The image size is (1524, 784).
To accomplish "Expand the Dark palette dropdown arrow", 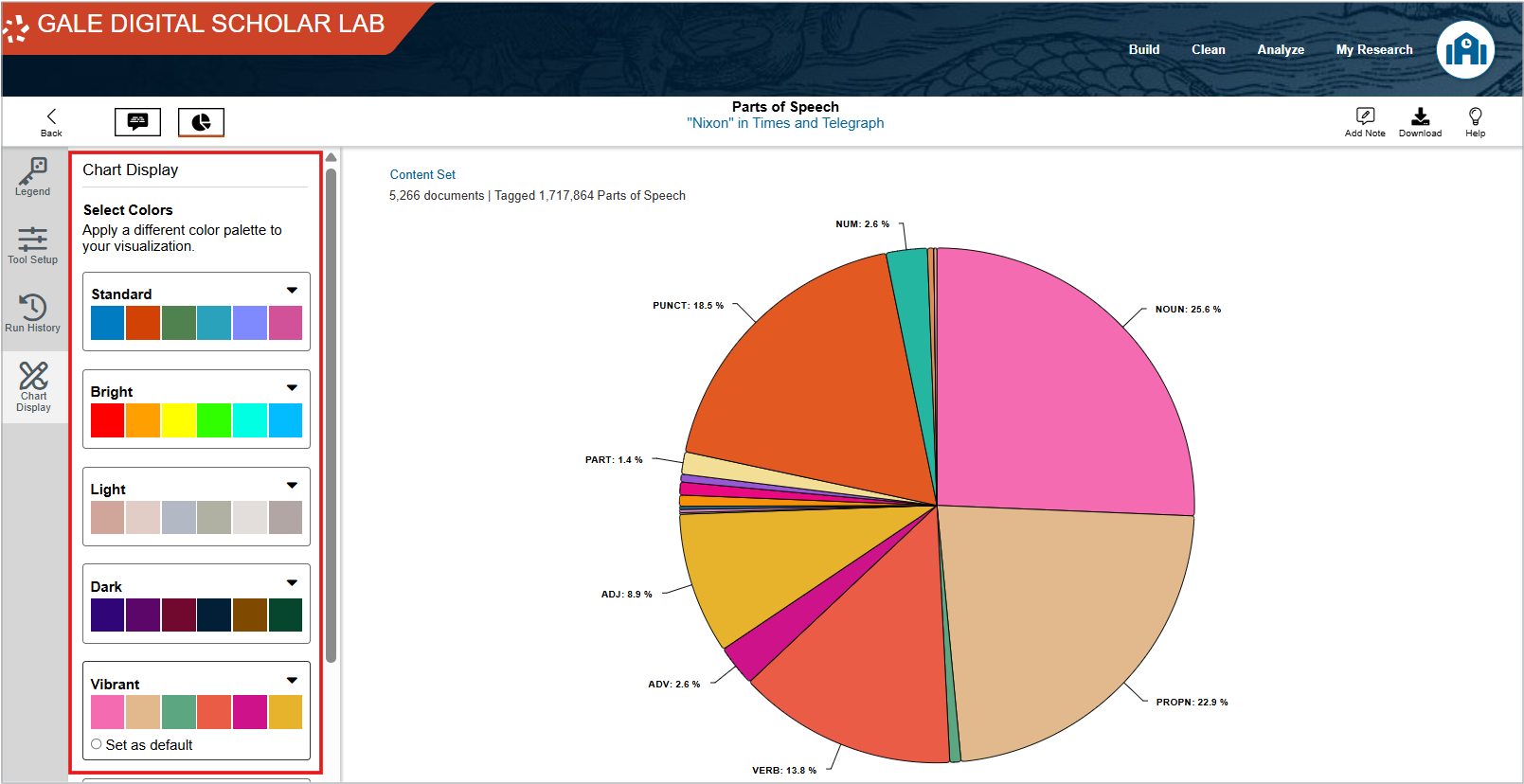I will (x=292, y=583).
